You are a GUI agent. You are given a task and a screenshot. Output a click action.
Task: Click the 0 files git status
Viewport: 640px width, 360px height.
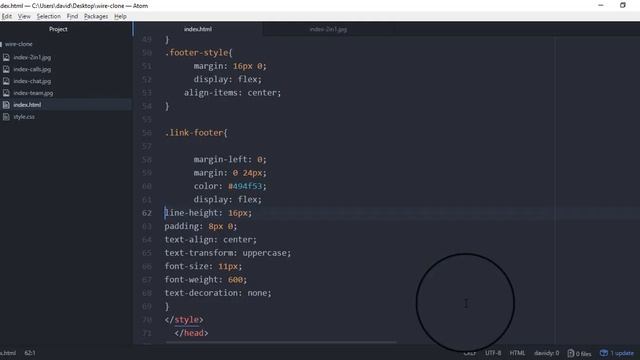pyautogui.click(x=579, y=353)
